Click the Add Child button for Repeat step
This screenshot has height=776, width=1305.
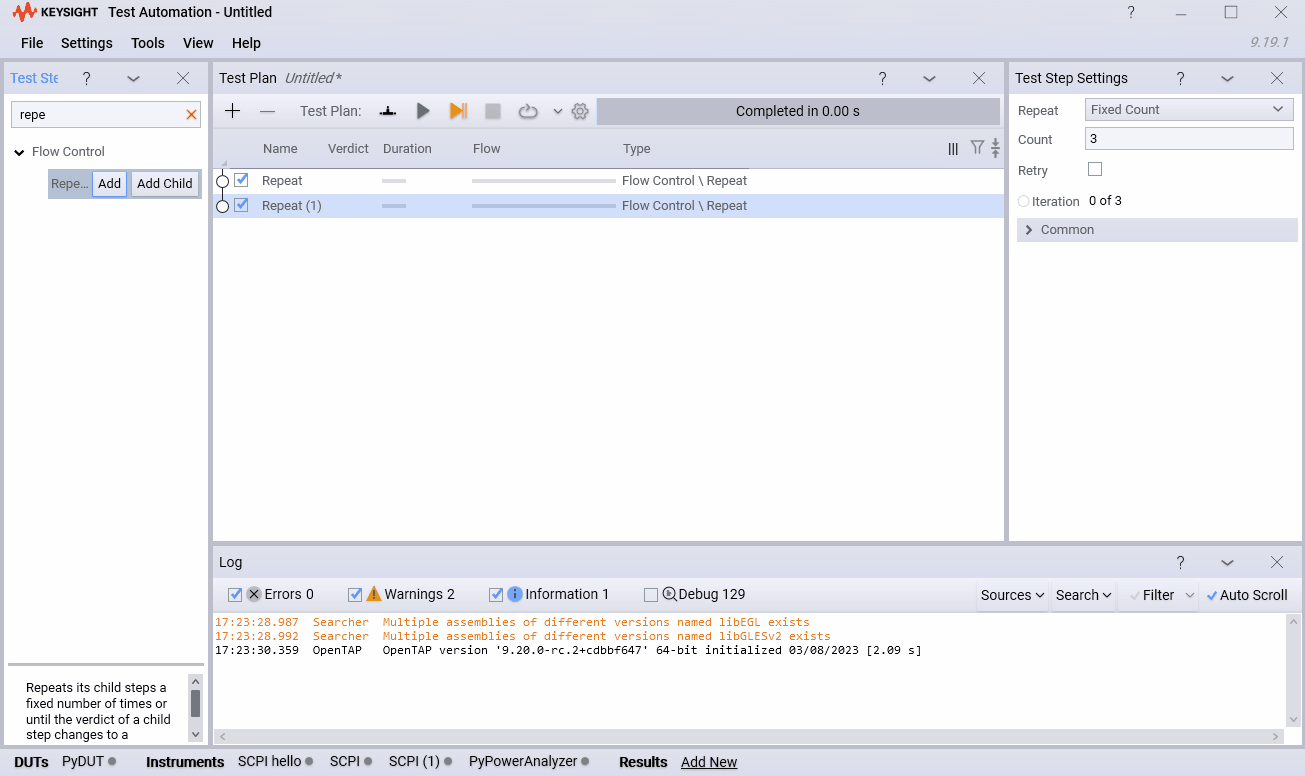click(164, 183)
